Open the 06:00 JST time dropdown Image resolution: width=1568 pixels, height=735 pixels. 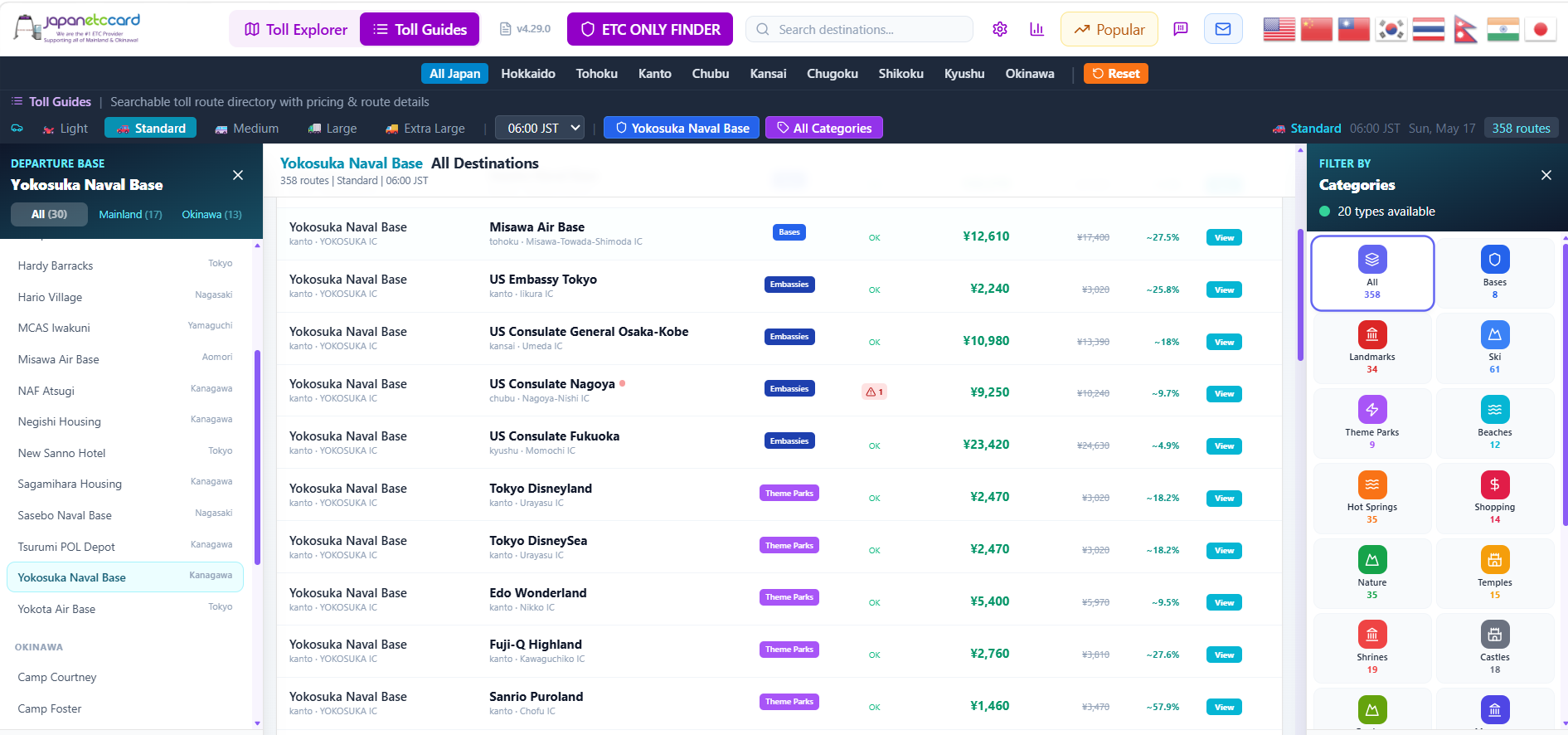540,129
